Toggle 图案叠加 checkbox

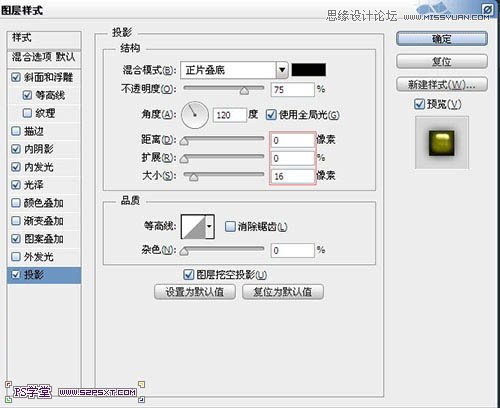click(x=16, y=239)
